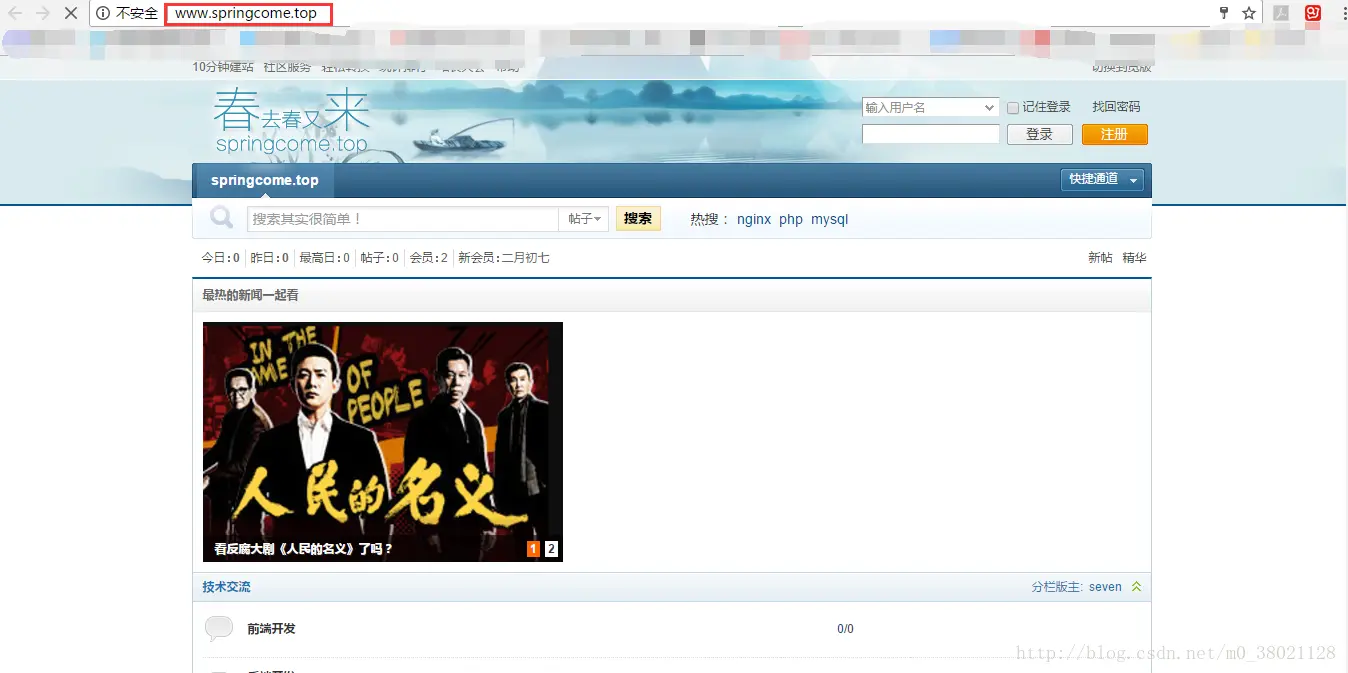Click the nginx hot search link

click(754, 219)
